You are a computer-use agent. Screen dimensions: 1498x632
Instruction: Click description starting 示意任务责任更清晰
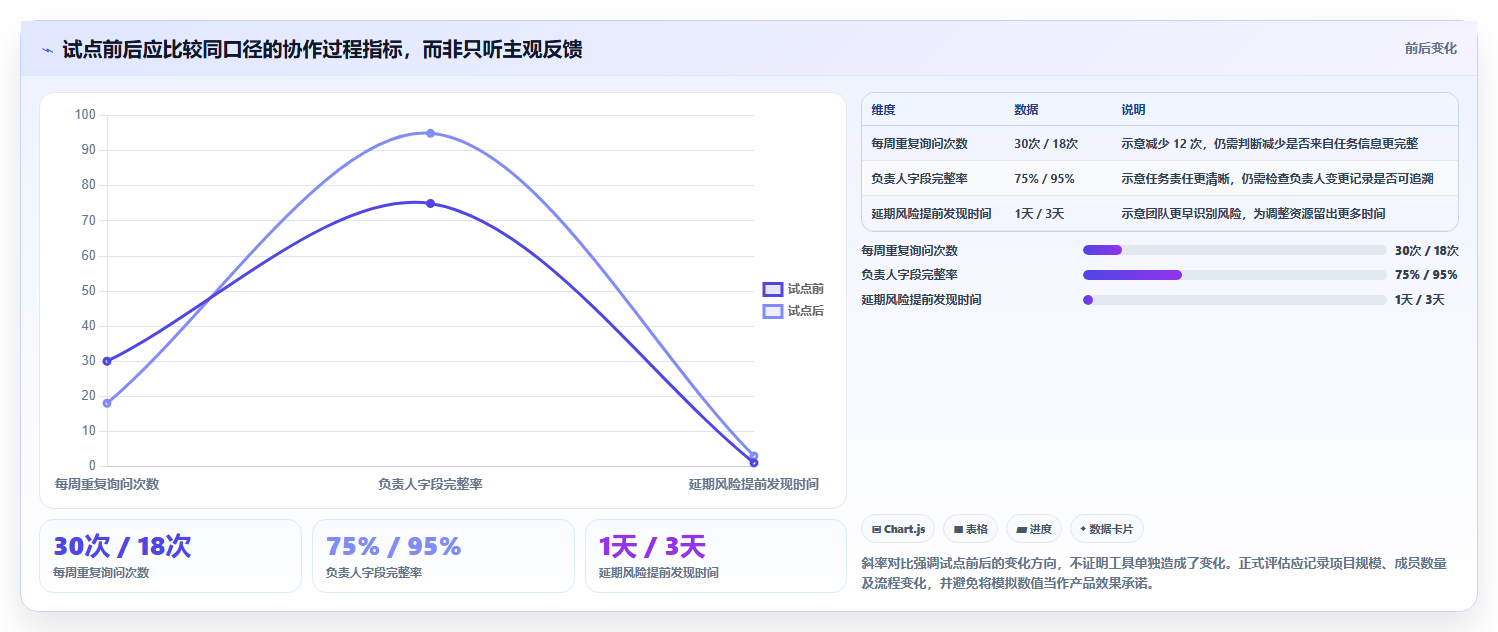click(1277, 179)
